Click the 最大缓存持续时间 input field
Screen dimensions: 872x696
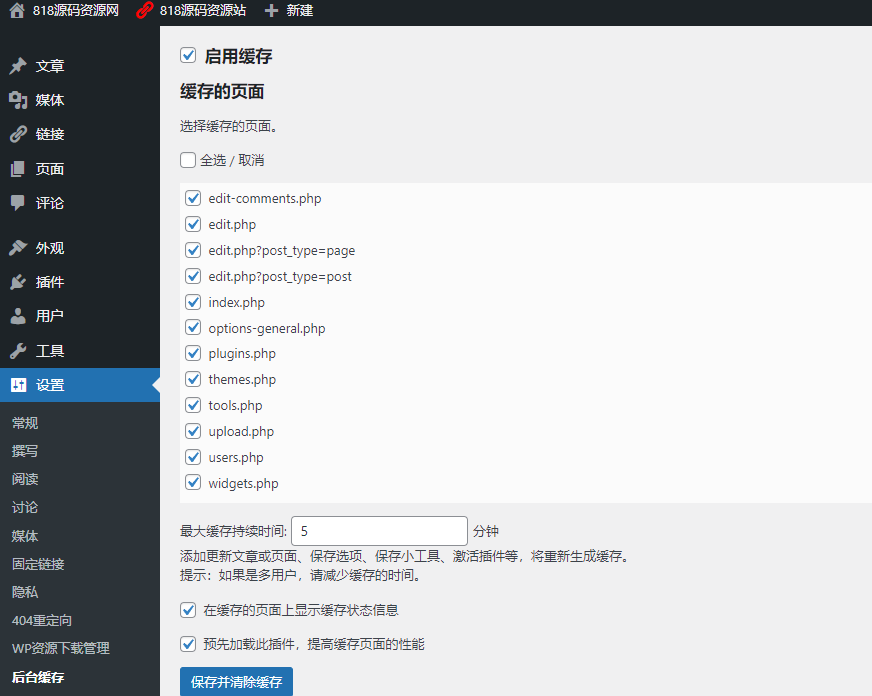point(379,531)
